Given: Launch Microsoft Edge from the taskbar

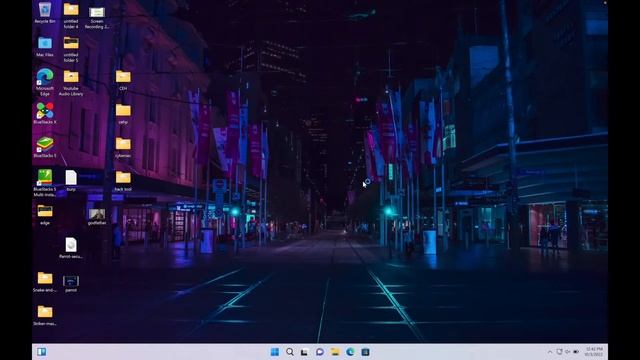Looking at the screenshot, I should coord(350,352).
